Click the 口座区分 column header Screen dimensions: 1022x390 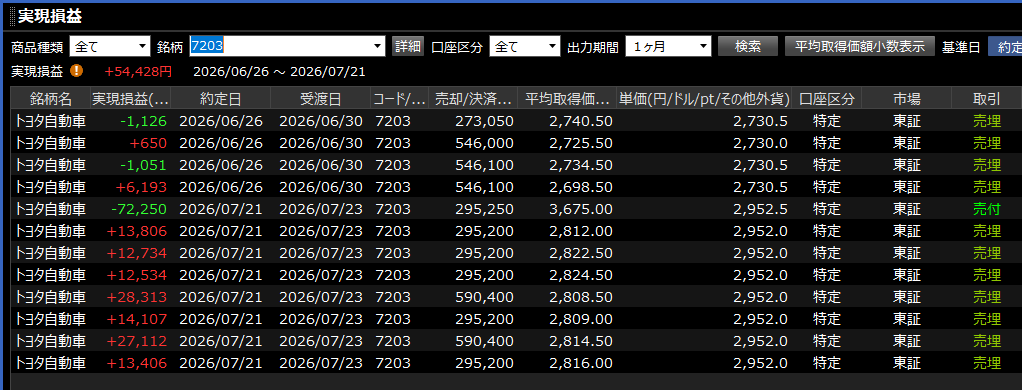[x=826, y=99]
